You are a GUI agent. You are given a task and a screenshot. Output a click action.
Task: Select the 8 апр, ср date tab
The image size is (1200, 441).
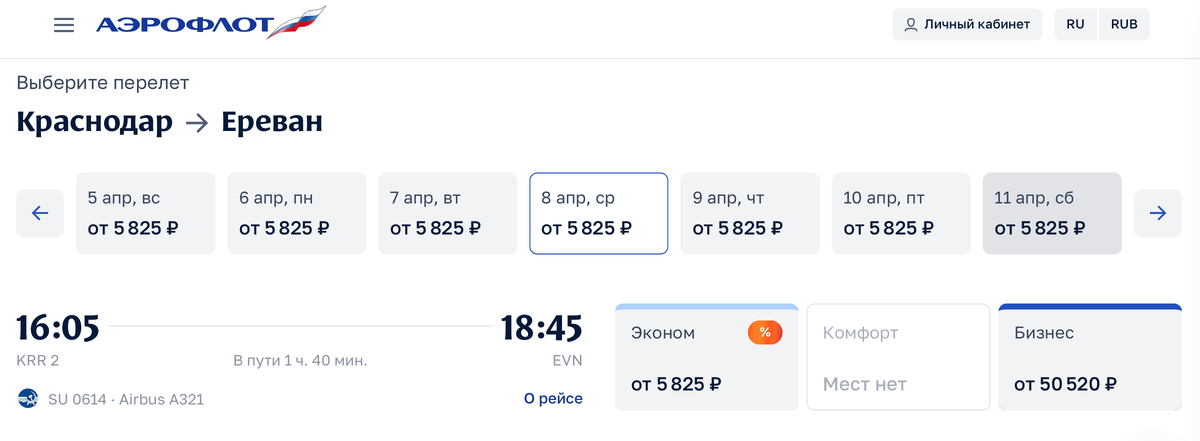(x=598, y=213)
